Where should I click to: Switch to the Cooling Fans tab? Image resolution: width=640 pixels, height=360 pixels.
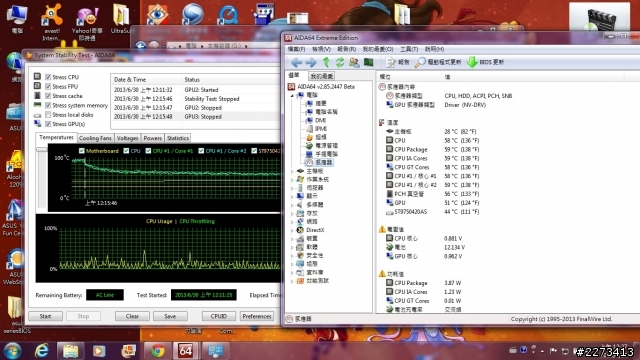[95, 138]
